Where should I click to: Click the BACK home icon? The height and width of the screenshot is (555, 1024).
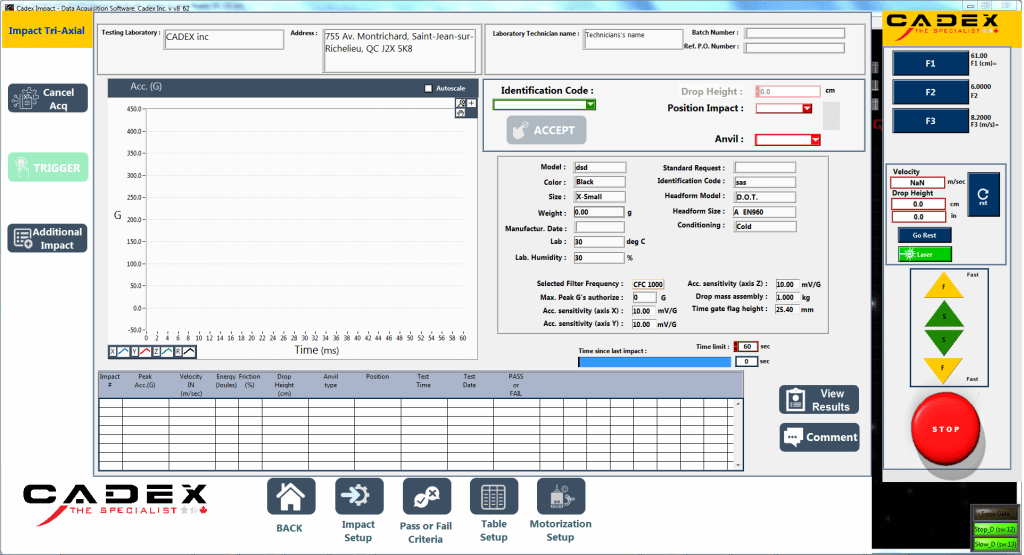[x=290, y=497]
